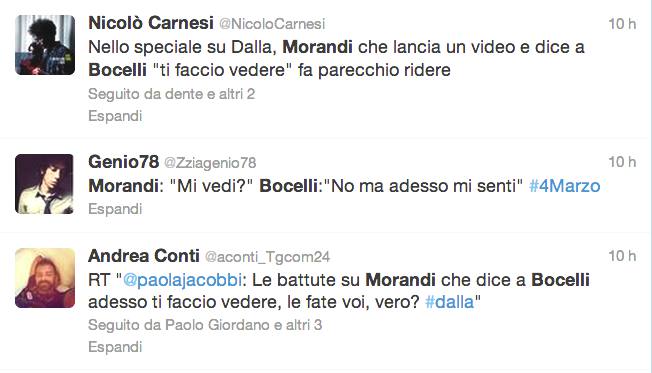Open the #dalla hashtag
Viewport: 652px width, 373px height.
(449, 302)
